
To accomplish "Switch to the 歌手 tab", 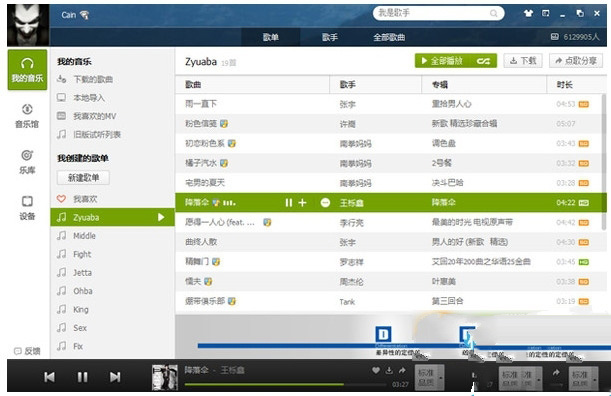I will 330,37.
